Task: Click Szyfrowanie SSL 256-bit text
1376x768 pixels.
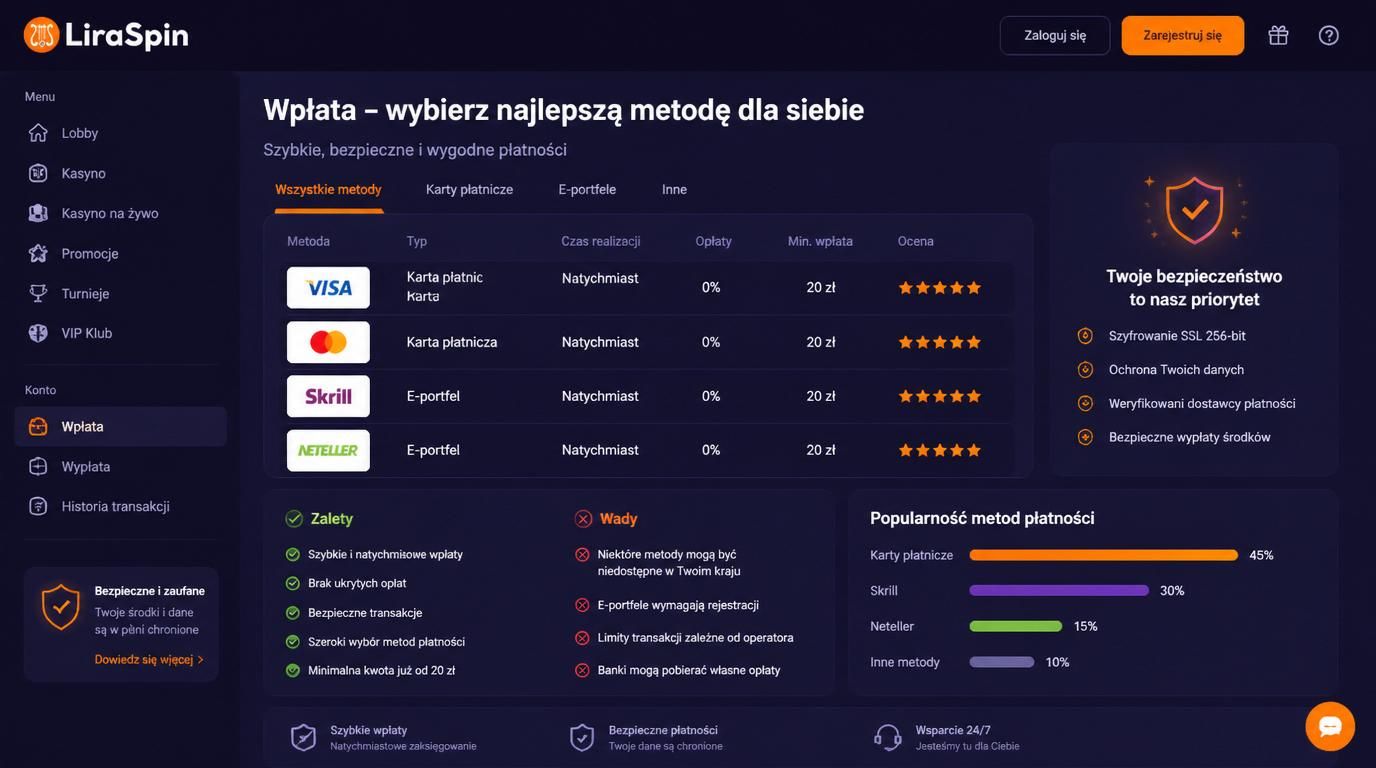Action: click(x=1177, y=336)
